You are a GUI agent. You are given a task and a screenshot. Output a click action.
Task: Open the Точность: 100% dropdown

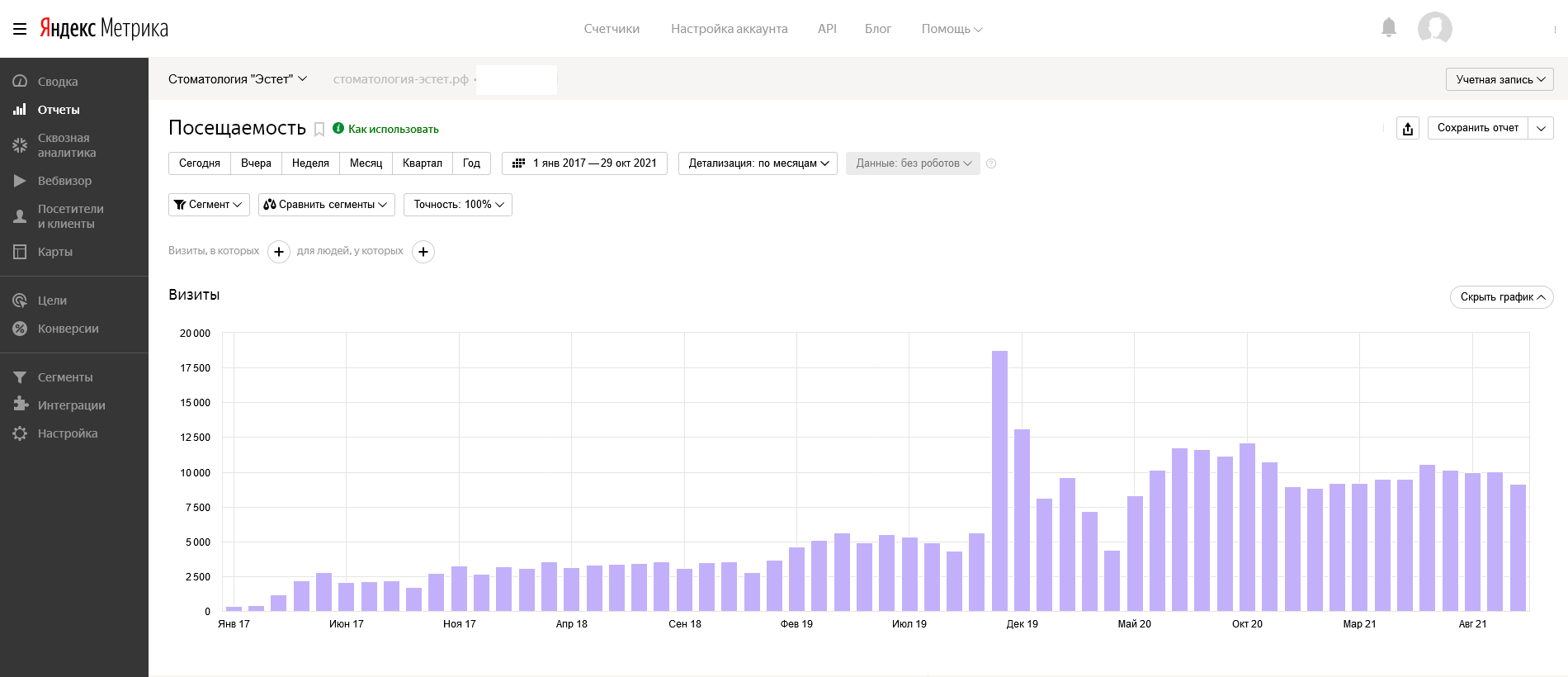458,205
